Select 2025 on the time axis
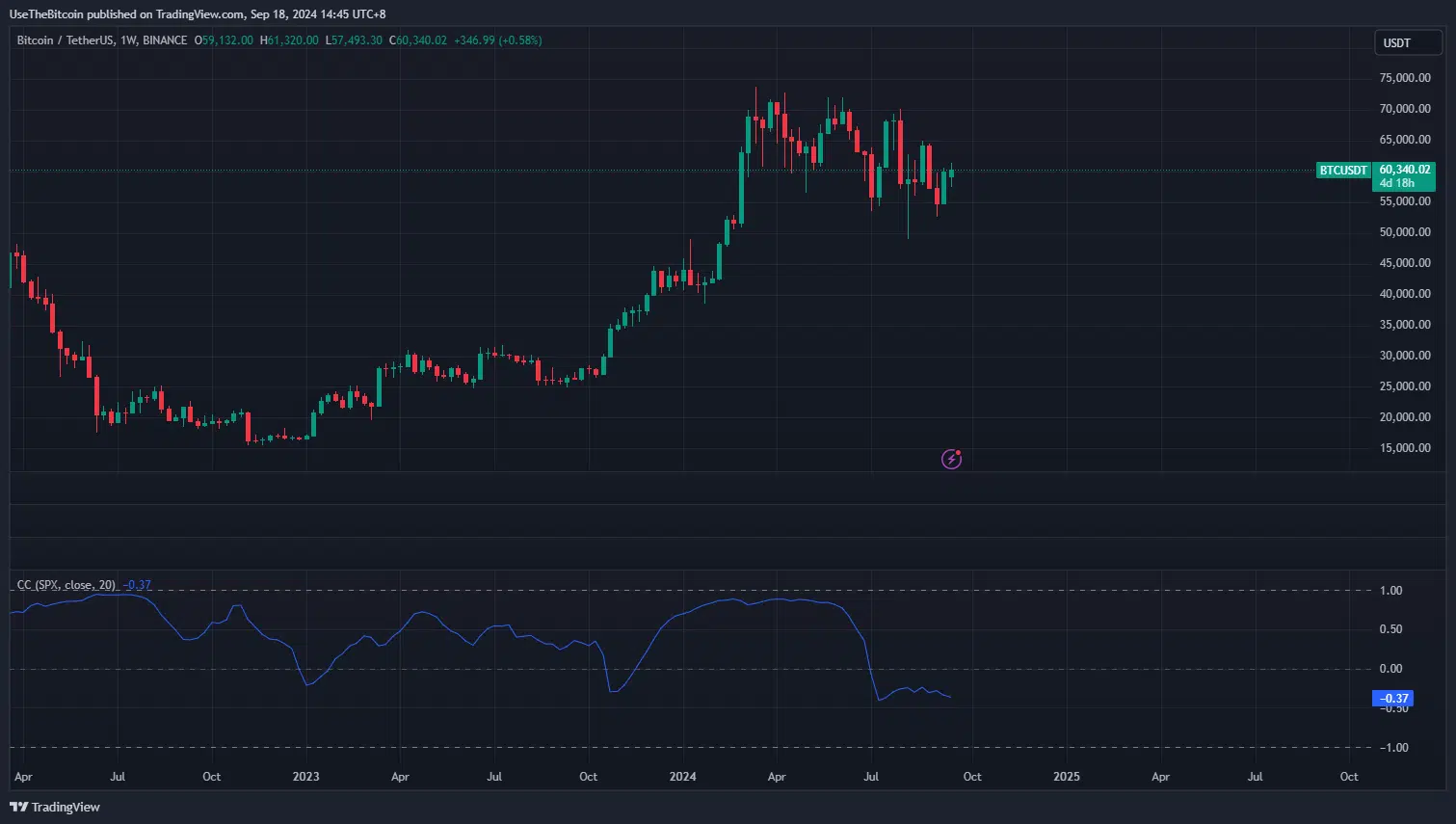This screenshot has width=1456, height=824. 1066,777
